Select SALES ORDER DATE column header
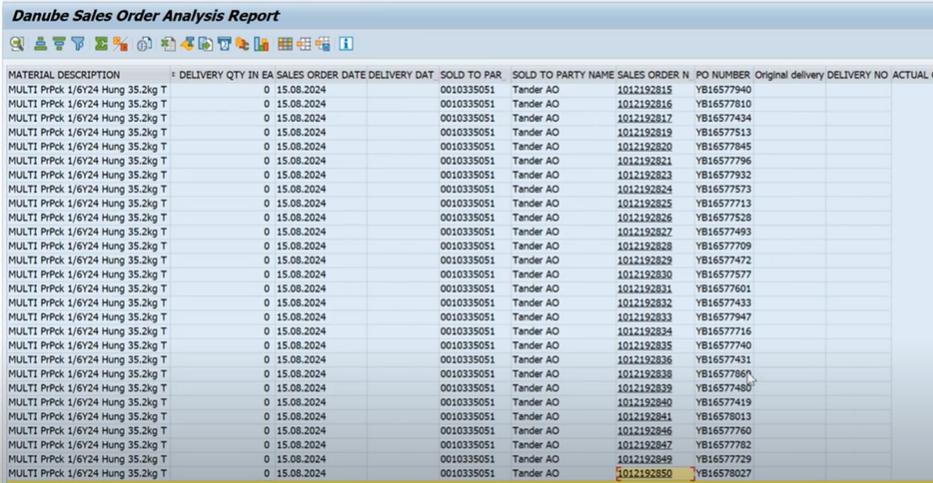933x483 pixels. [x=321, y=75]
